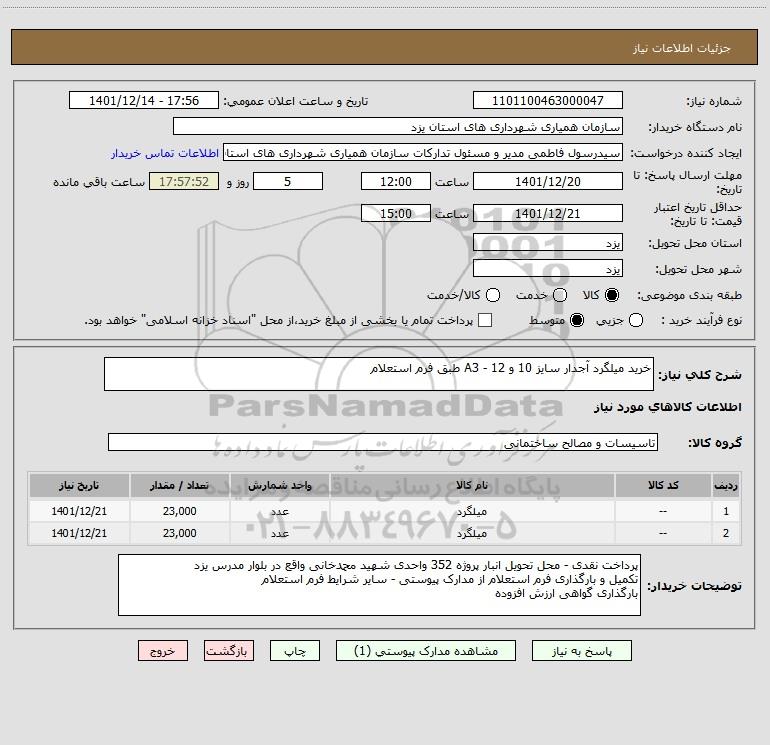770x745 pixels.
Task: Click the بازگشت back button
Action: (x=229, y=651)
